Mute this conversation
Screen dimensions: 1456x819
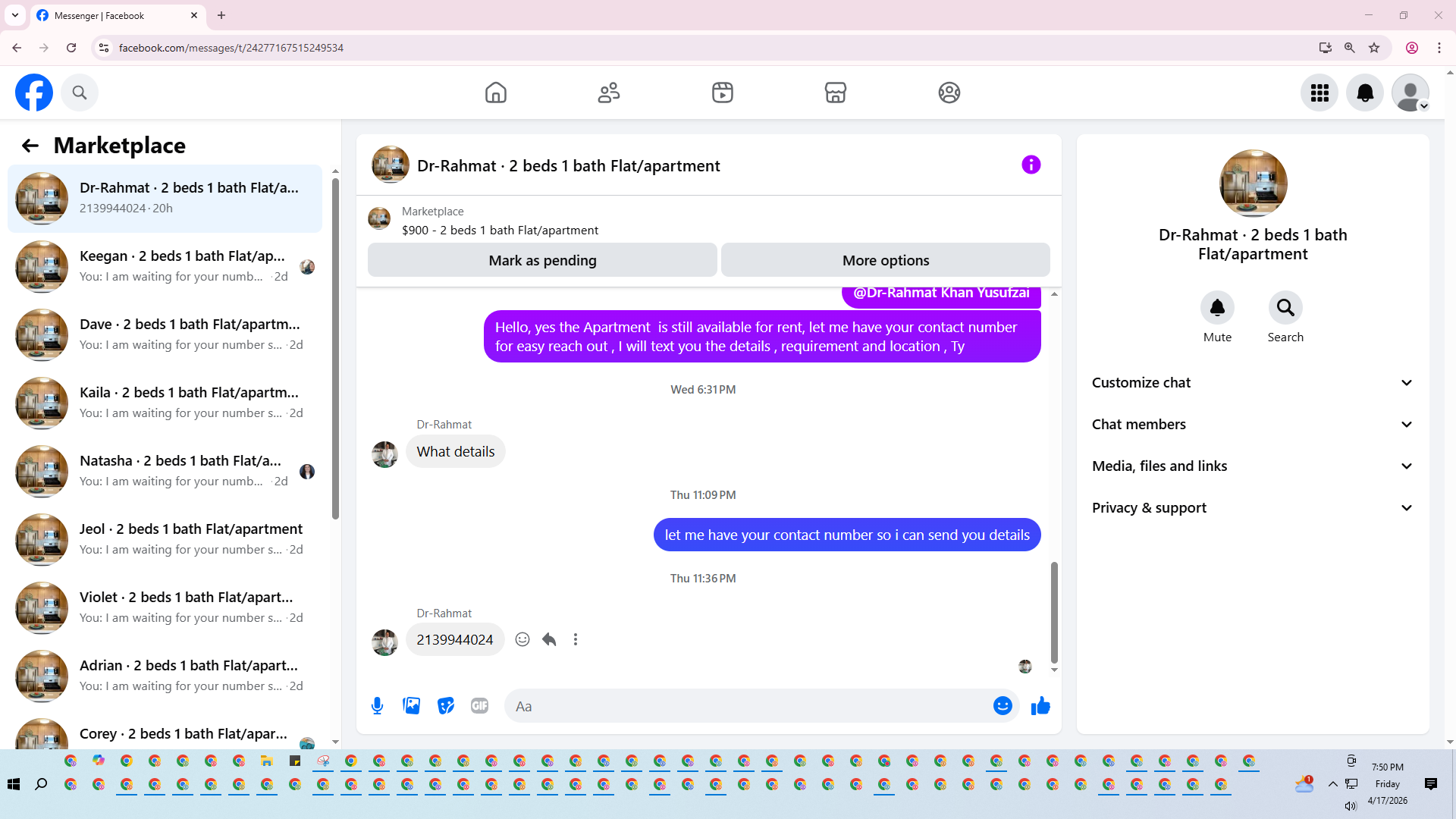point(1217,308)
